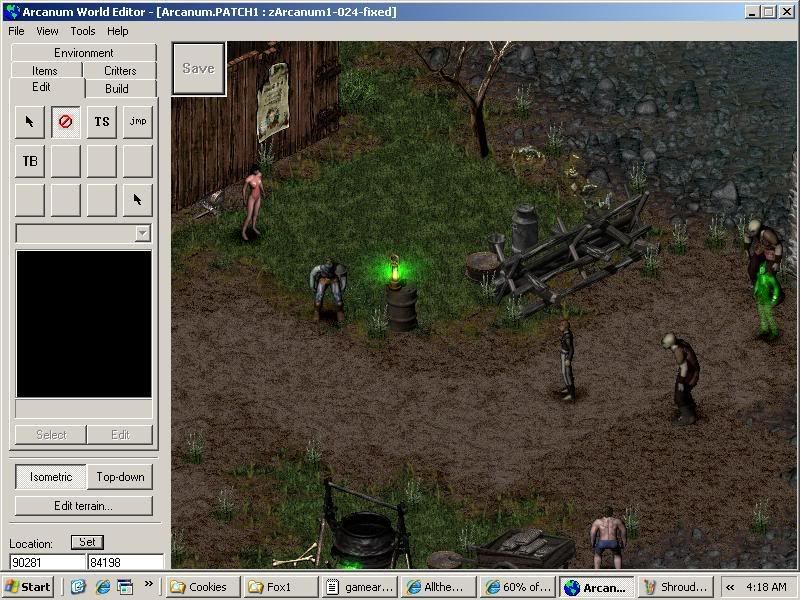Click the 4:18 AM system clock
The width and height of the screenshot is (800, 600).
tap(766, 587)
